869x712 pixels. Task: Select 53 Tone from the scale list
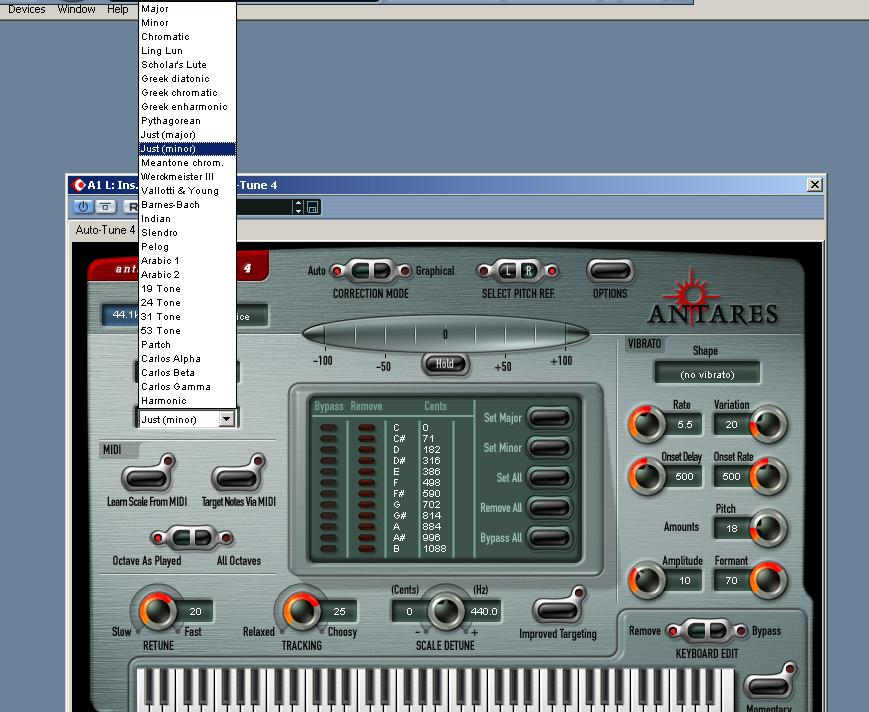pyautogui.click(x=187, y=331)
